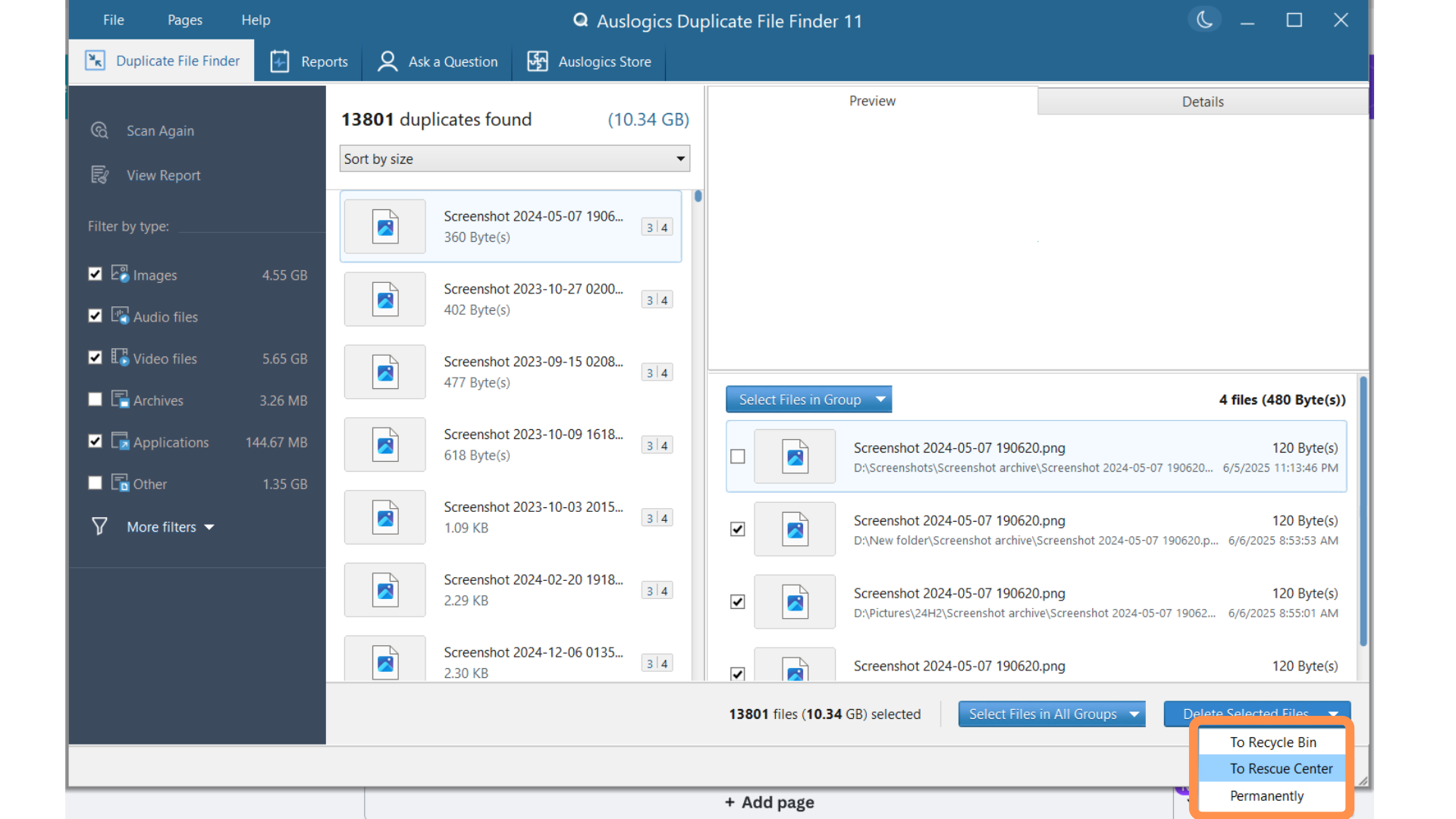Toggle dark mode moon icon

click(x=1204, y=20)
